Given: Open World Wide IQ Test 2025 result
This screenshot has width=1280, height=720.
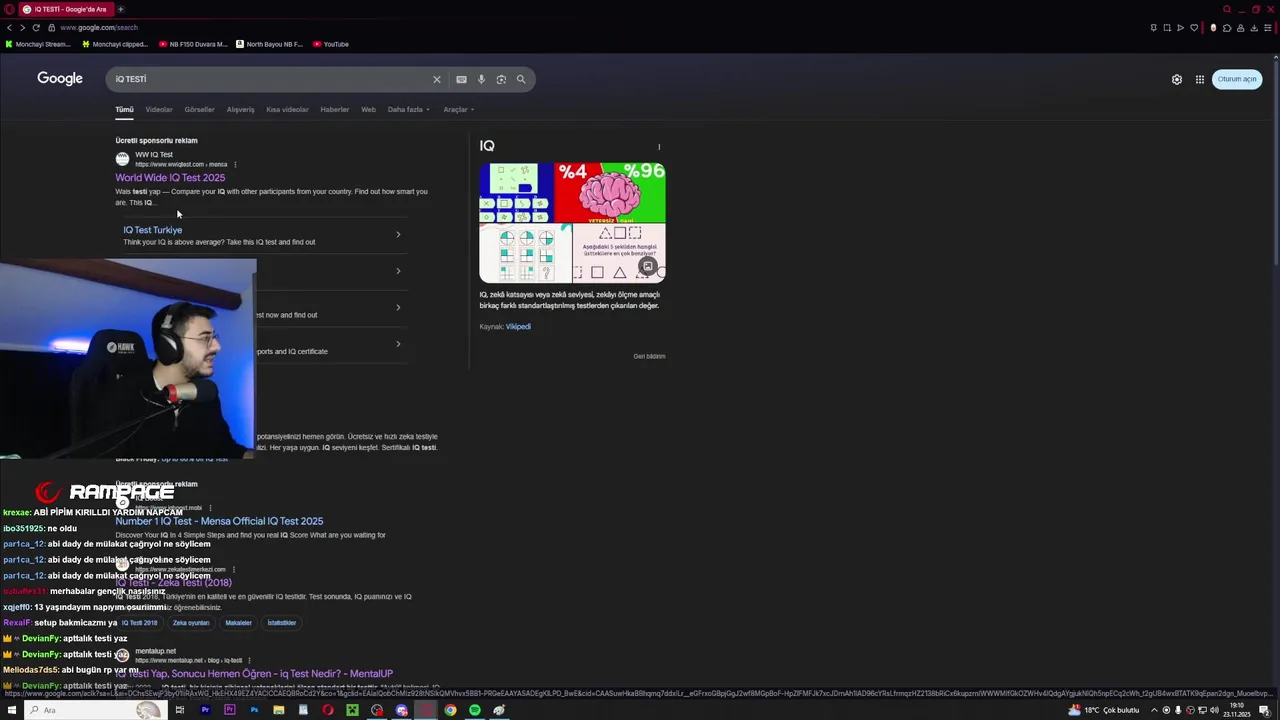Looking at the screenshot, I should coord(170,177).
